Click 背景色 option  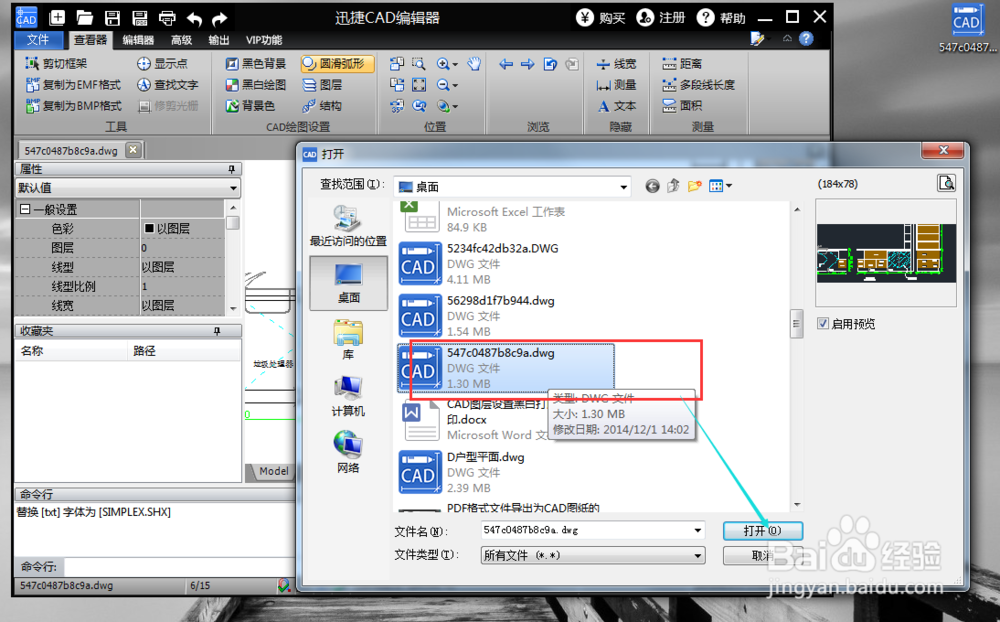coord(250,106)
